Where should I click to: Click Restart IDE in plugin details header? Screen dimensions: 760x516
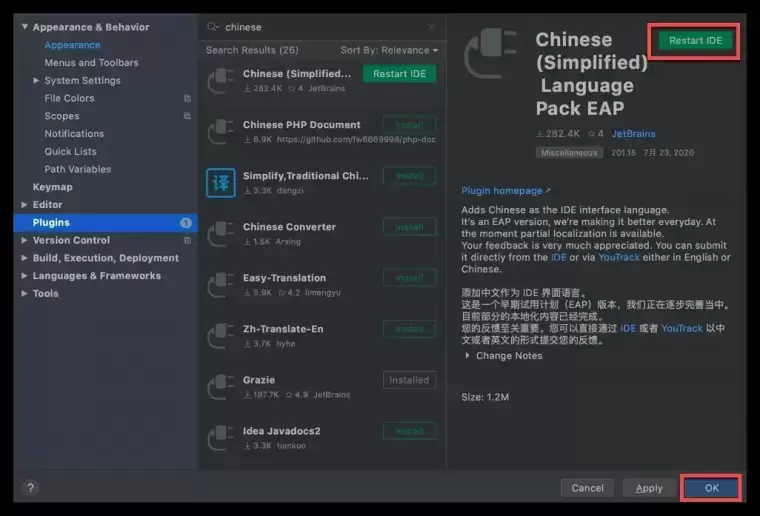click(695, 41)
